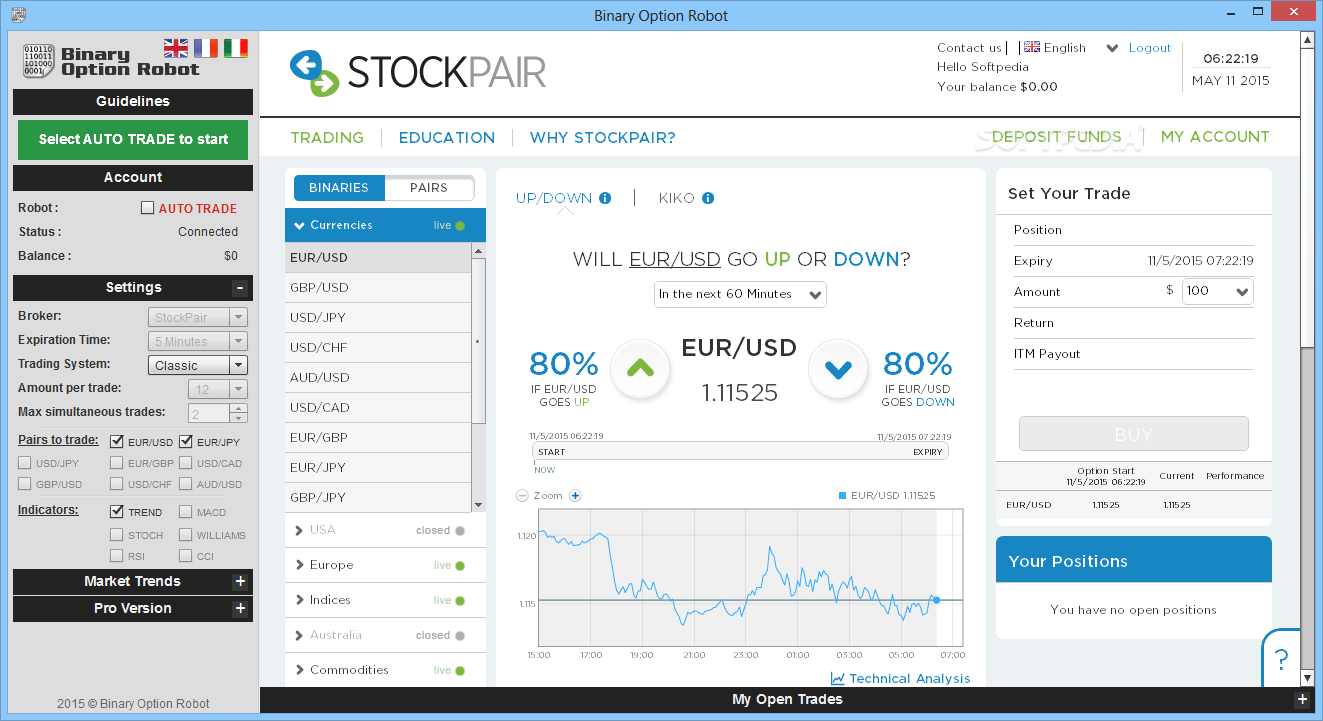This screenshot has width=1323, height=721.
Task: Open the Amount 100 dropdown
Action: pos(1217,291)
